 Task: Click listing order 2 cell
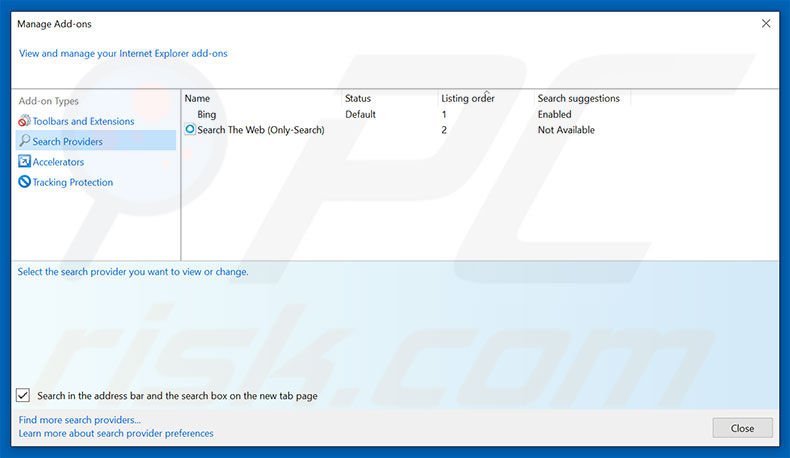[444, 130]
